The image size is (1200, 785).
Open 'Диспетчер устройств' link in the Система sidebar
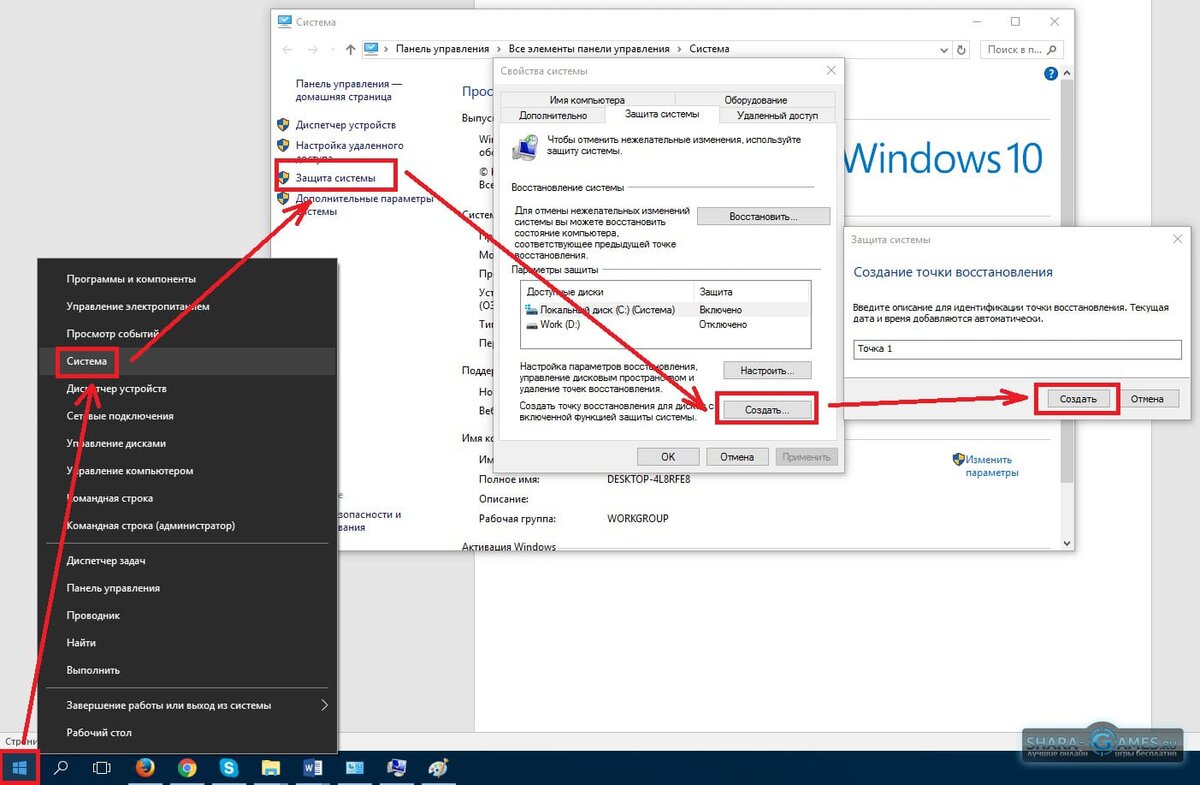pyautogui.click(x=345, y=125)
